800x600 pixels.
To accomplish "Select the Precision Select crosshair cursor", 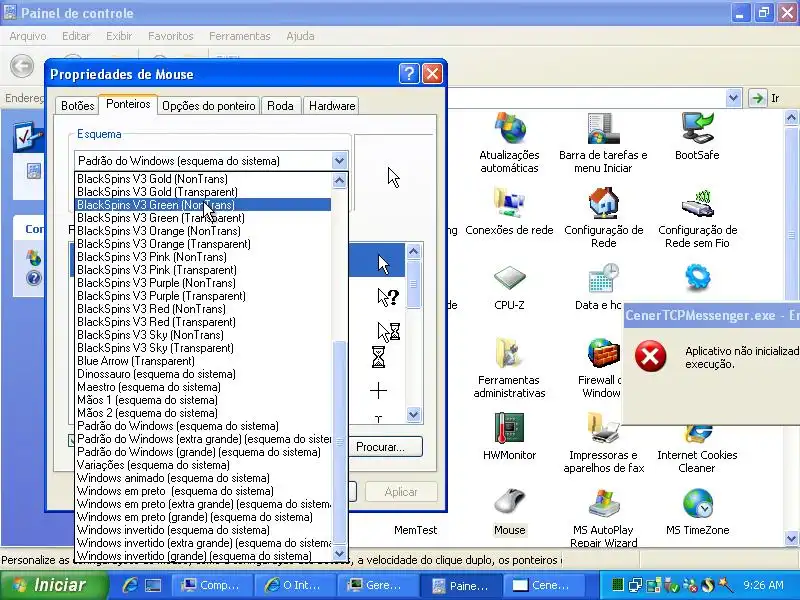I will pyautogui.click(x=378, y=391).
